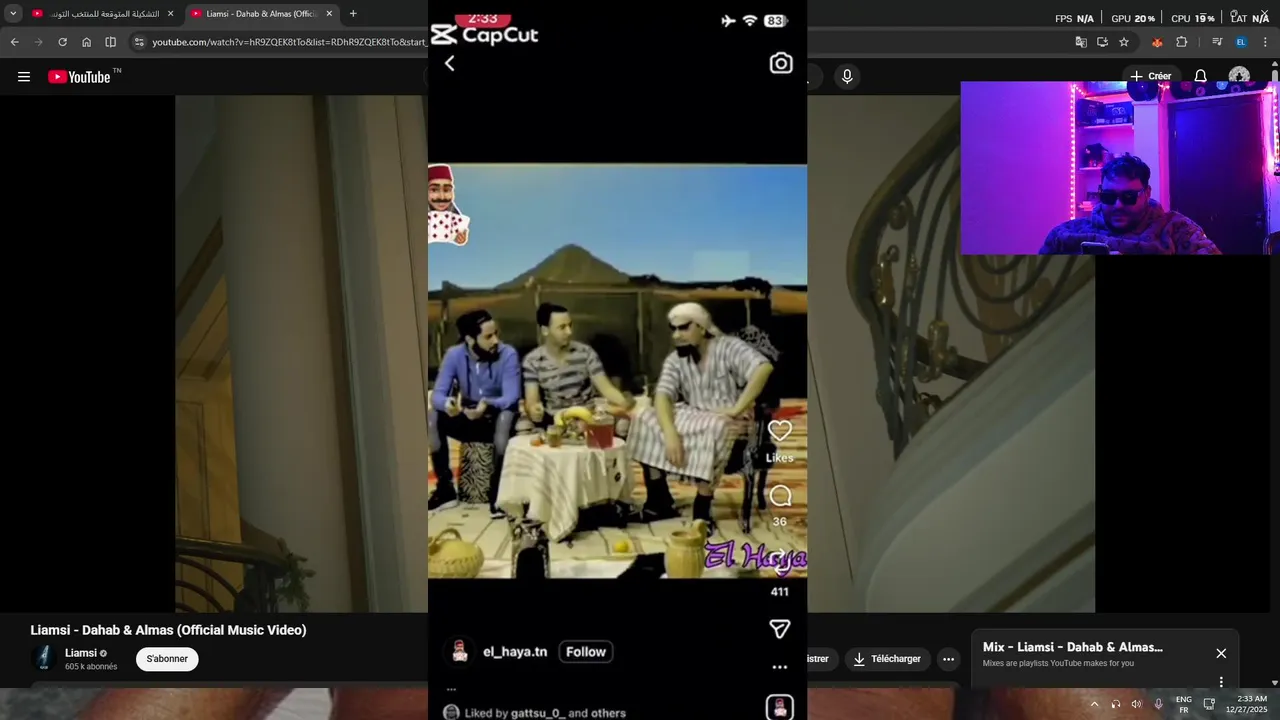Screen dimensions: 1280x720
Task: Install app icon in the address bar
Action: click(1102, 42)
